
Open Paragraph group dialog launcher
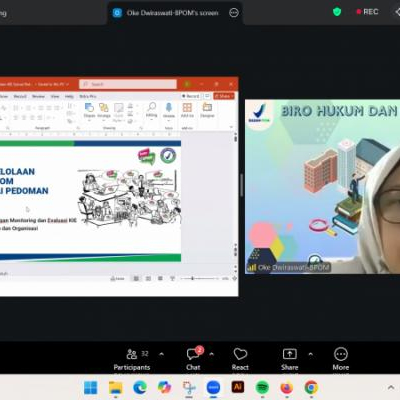click(x=78, y=128)
